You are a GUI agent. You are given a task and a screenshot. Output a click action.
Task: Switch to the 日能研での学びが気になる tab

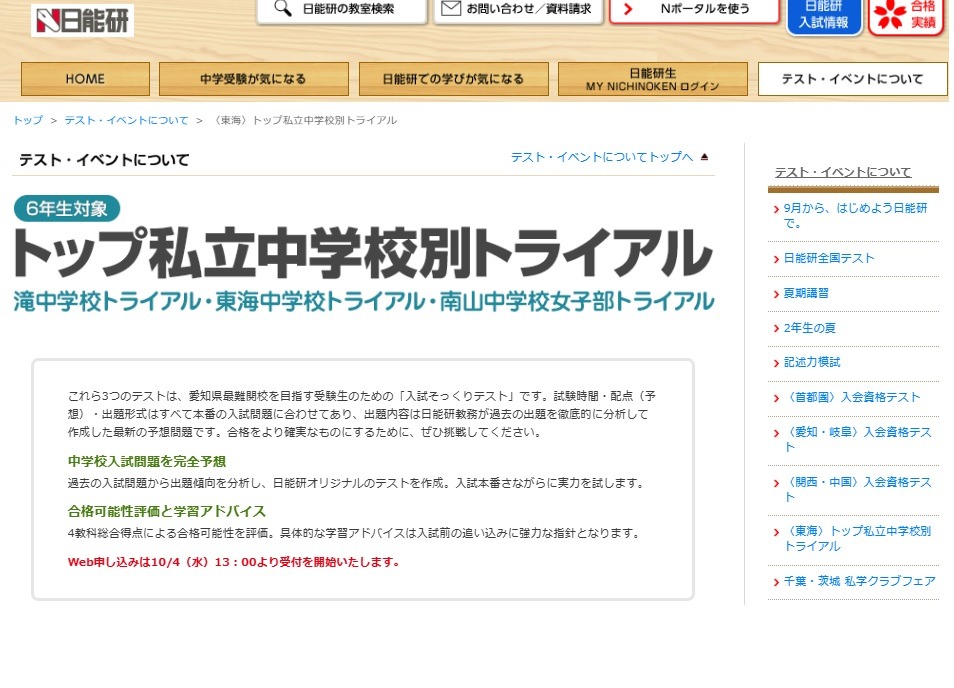tap(453, 78)
